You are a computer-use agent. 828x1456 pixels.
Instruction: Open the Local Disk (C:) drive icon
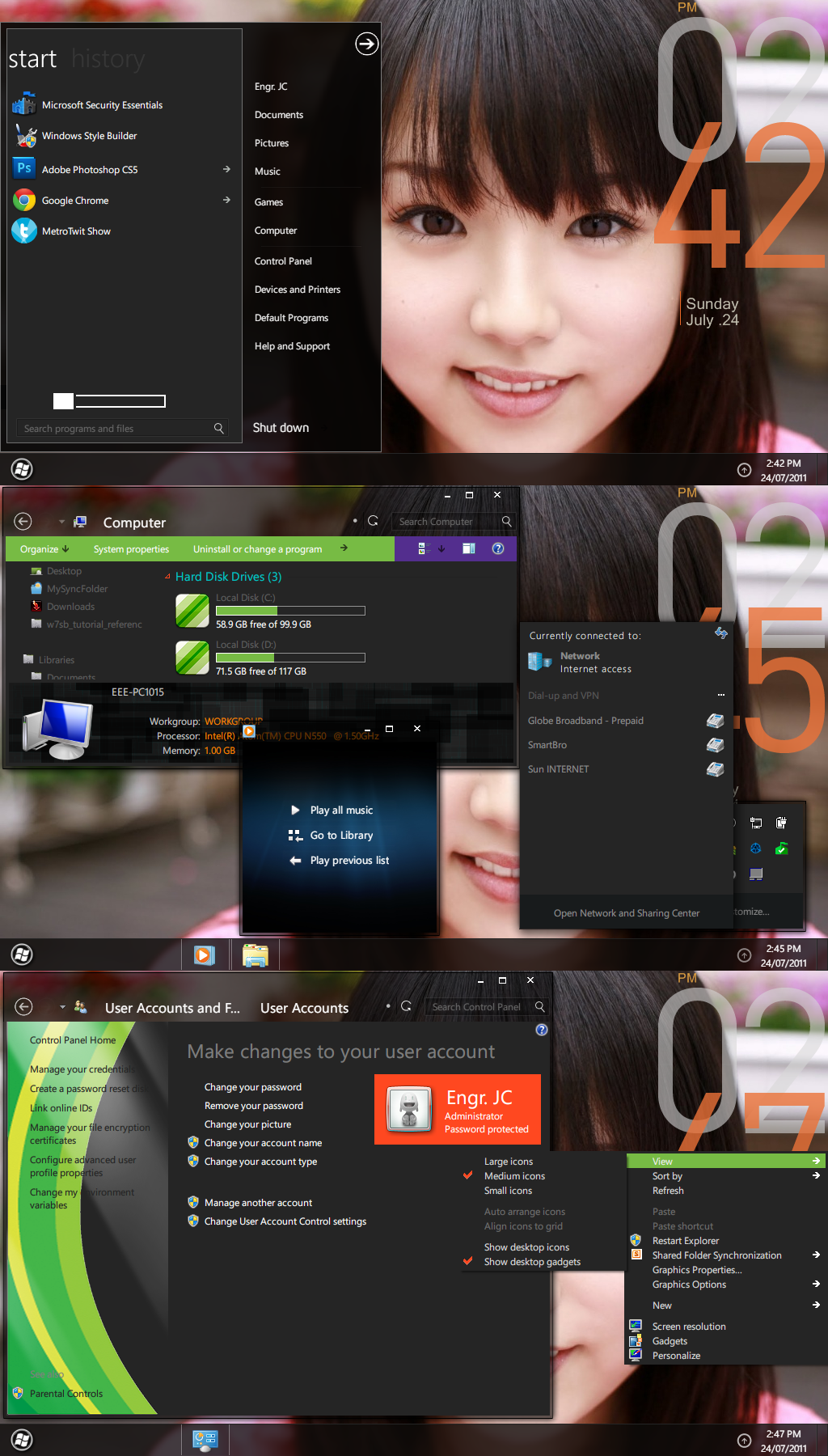point(192,611)
